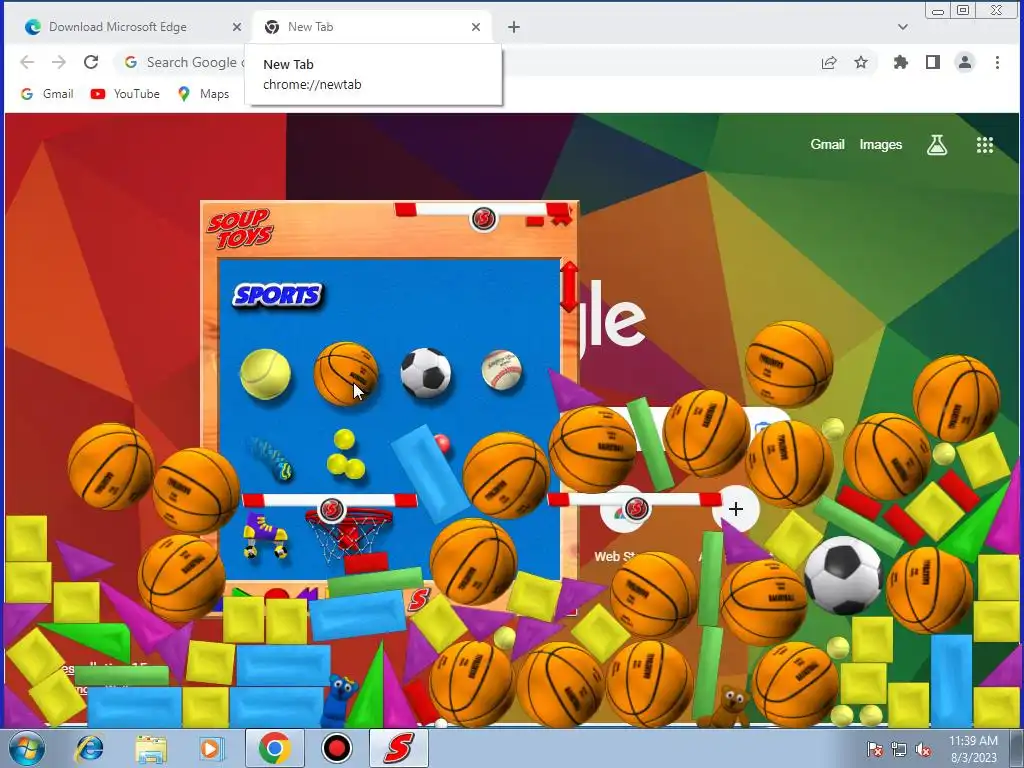
Task: Pick the small red ball in Sports panel
Action: point(442,443)
